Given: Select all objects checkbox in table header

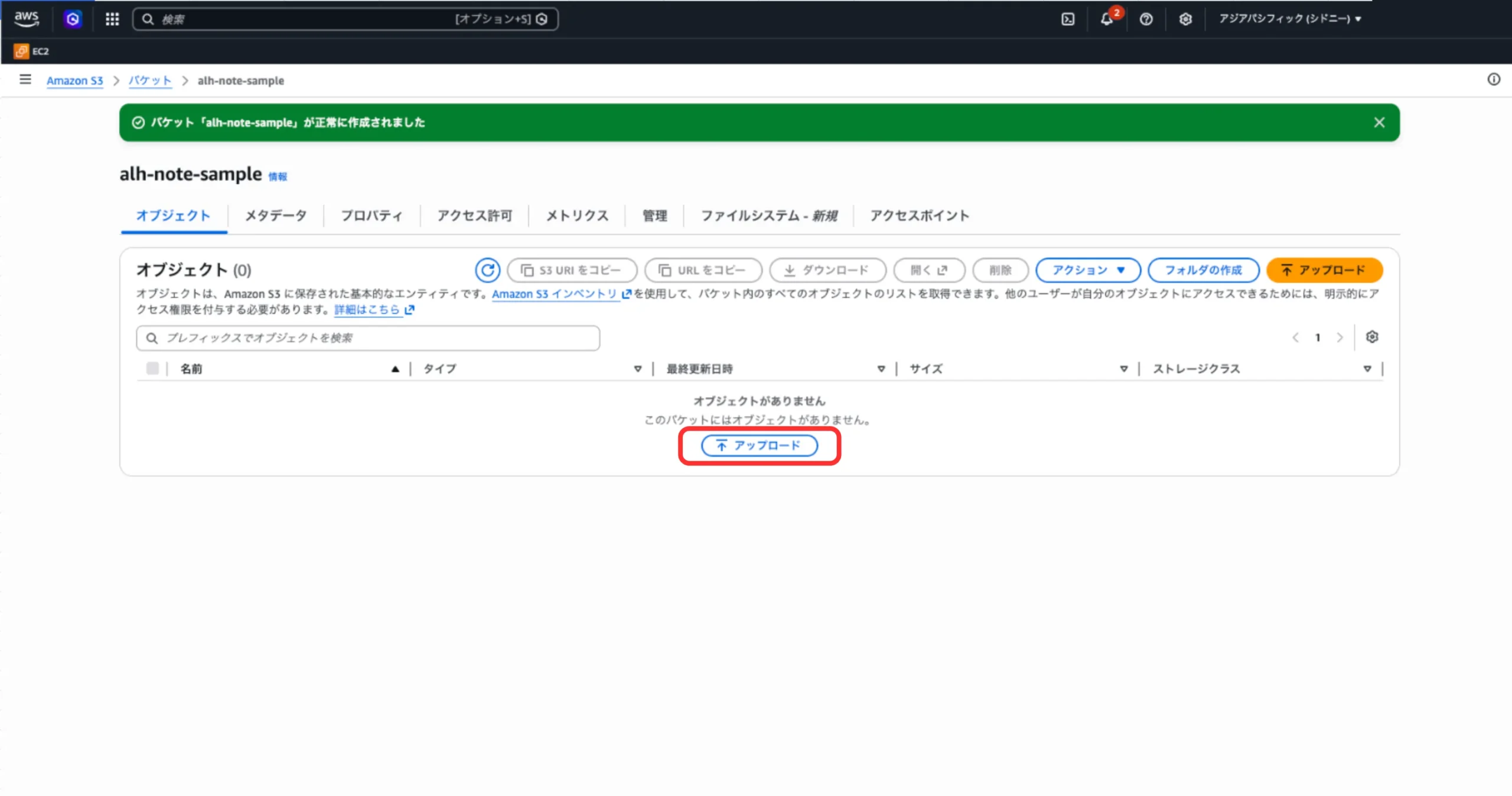Looking at the screenshot, I should point(152,368).
